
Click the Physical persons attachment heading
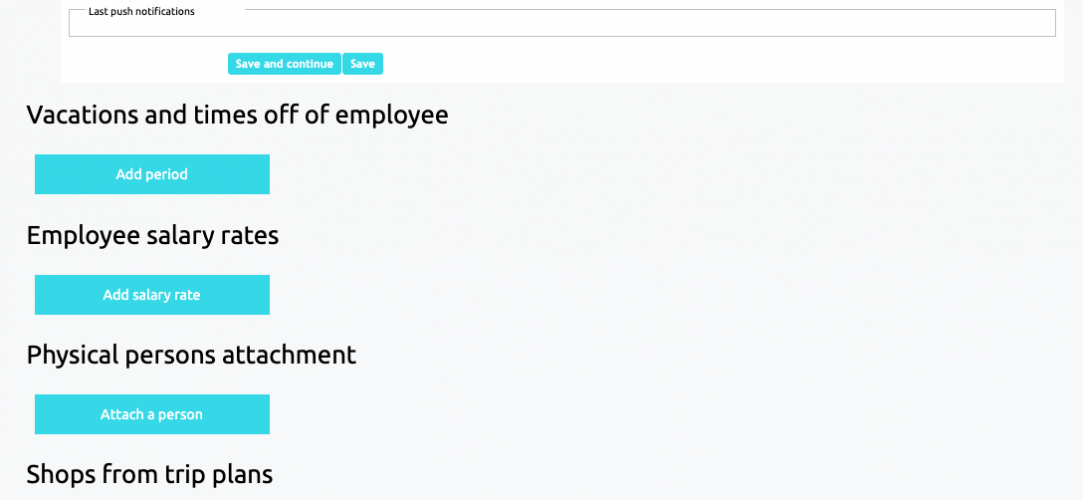click(191, 355)
